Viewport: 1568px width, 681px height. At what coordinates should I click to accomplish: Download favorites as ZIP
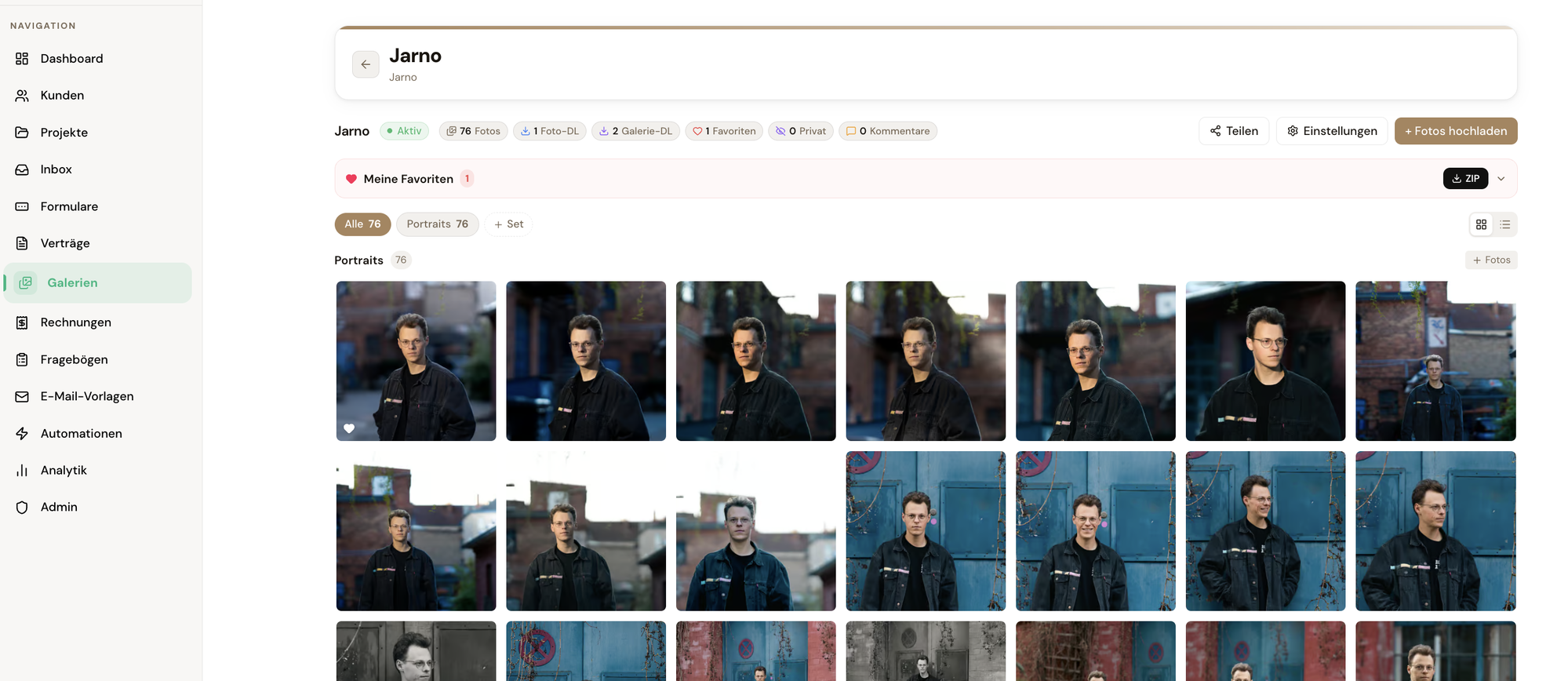tap(1465, 179)
